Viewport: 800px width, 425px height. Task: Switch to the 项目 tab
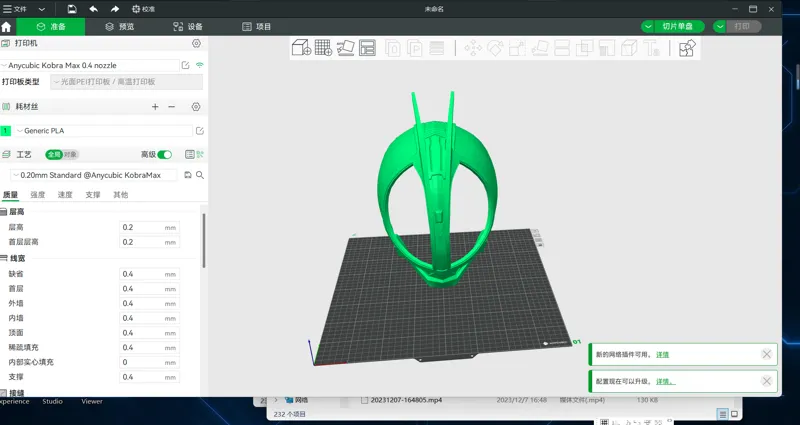click(257, 27)
